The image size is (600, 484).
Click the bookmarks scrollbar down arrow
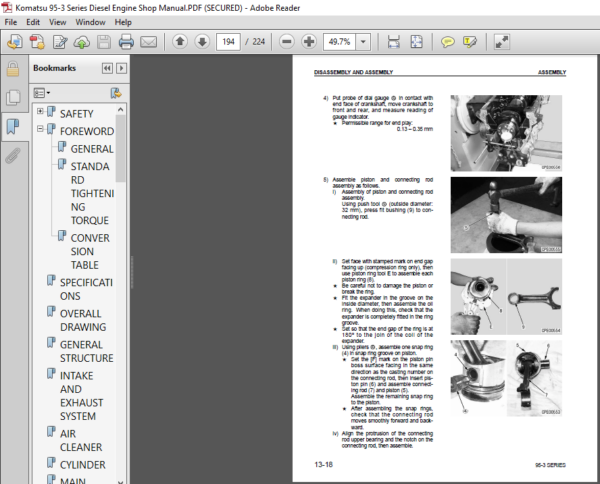(121, 481)
